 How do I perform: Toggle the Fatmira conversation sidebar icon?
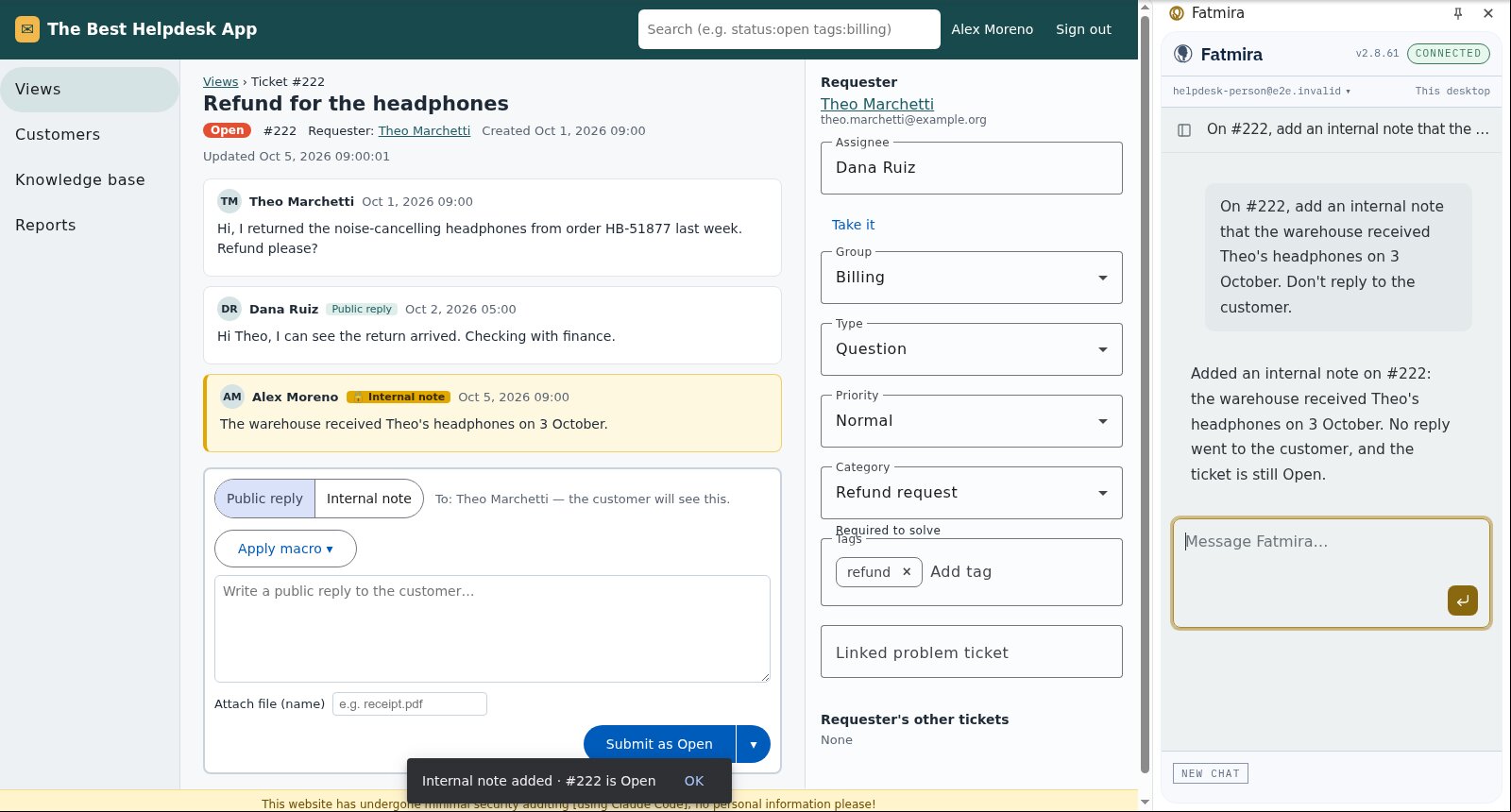[1184, 130]
